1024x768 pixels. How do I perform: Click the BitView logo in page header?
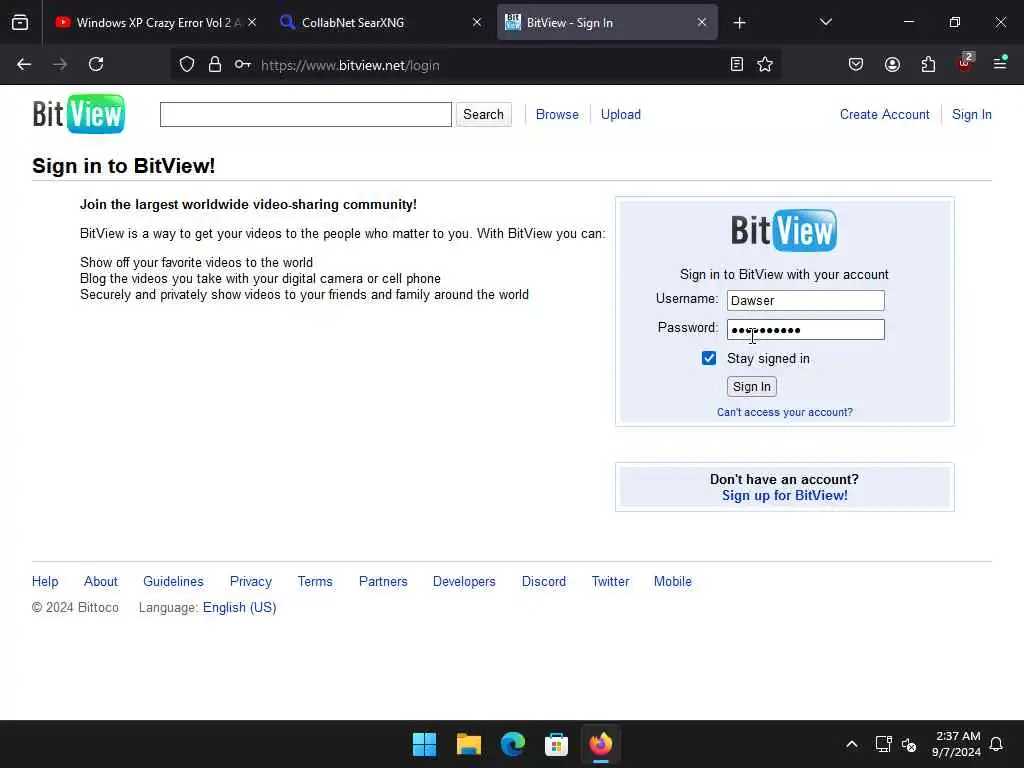pyautogui.click(x=78, y=114)
